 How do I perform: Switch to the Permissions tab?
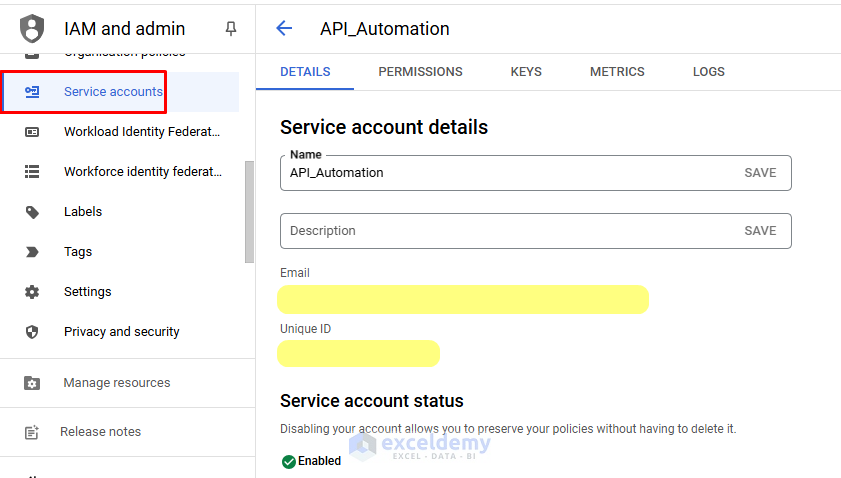click(x=420, y=72)
